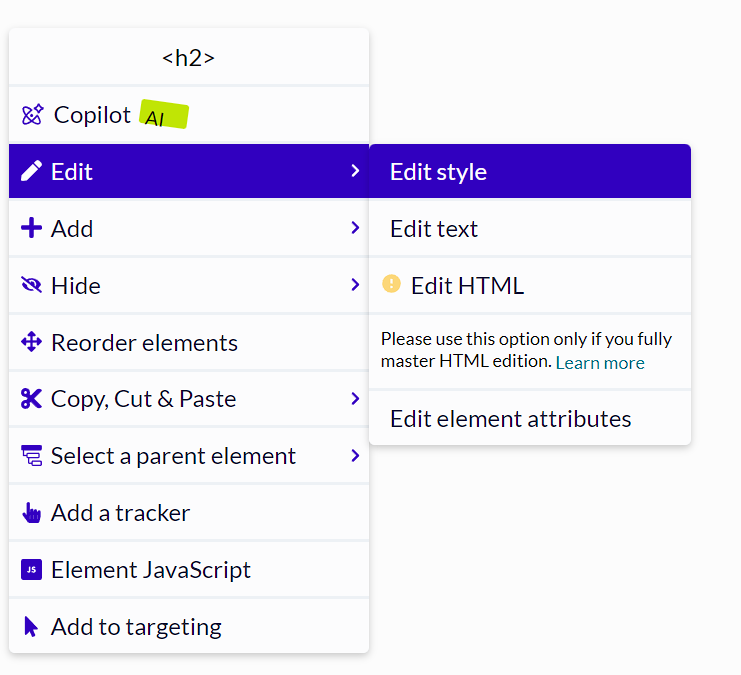Click the Select a parent element icon
The height and width of the screenshot is (675, 741).
coord(31,456)
